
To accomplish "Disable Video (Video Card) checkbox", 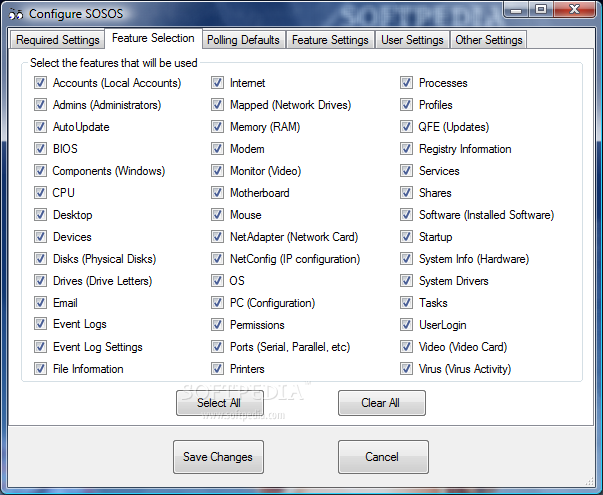I will (406, 346).
